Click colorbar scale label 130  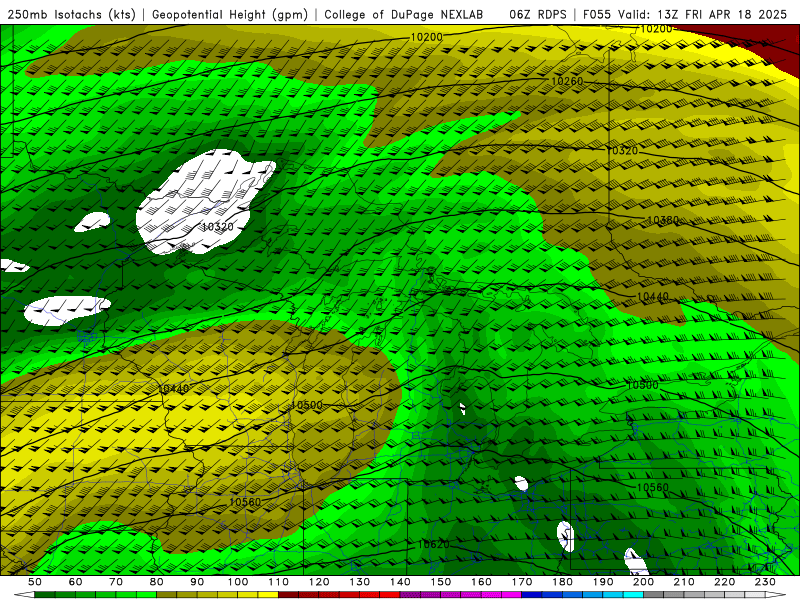(360, 582)
